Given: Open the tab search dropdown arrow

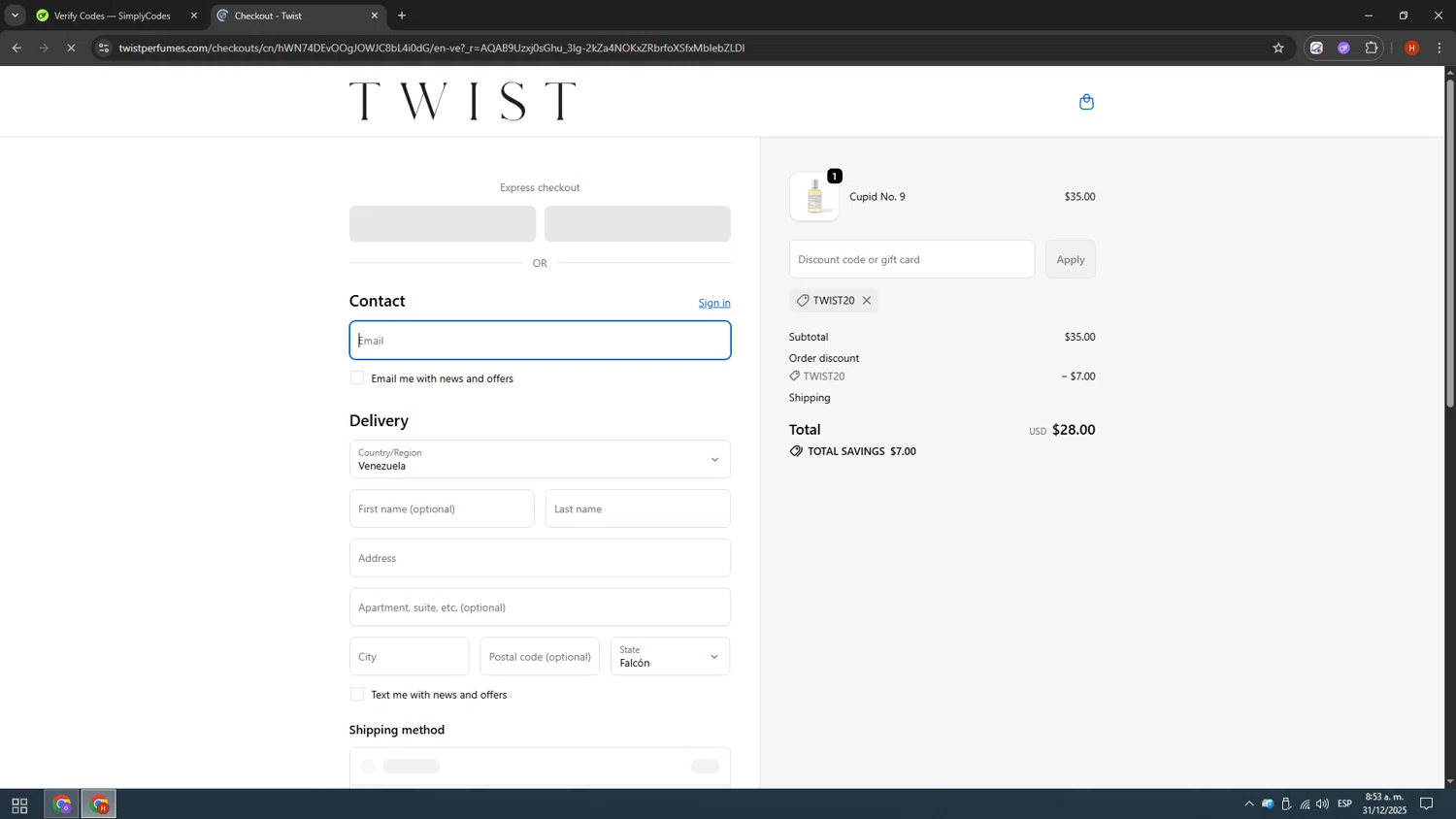Looking at the screenshot, I should (x=15, y=16).
